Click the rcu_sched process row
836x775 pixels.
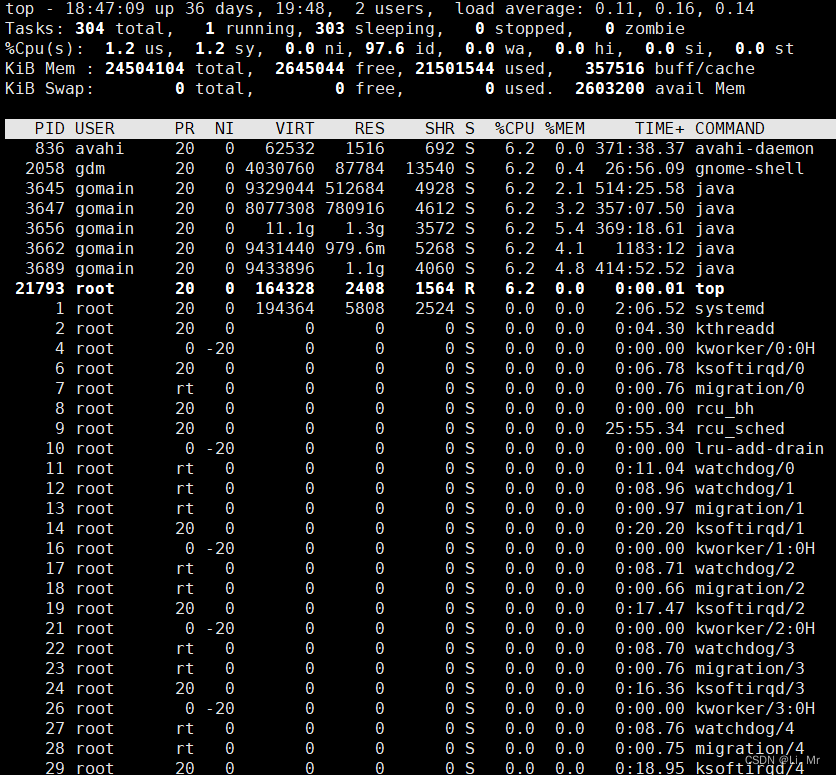click(400, 428)
